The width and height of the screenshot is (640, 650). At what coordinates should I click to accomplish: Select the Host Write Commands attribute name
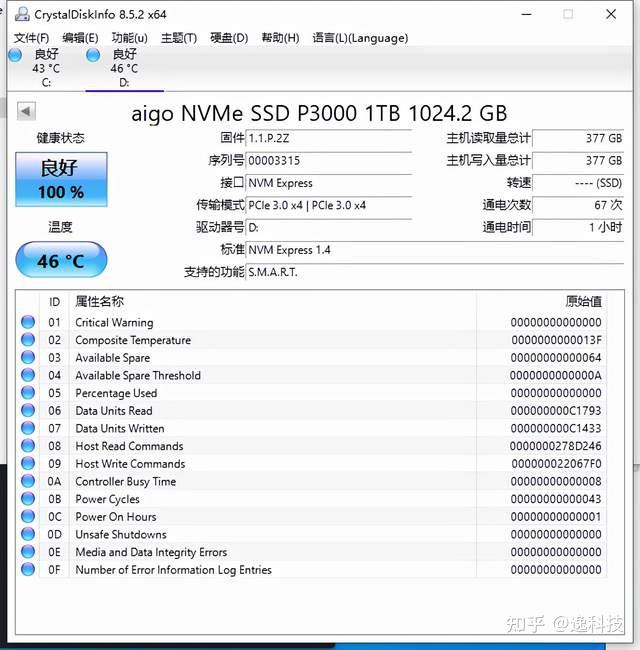[130, 464]
